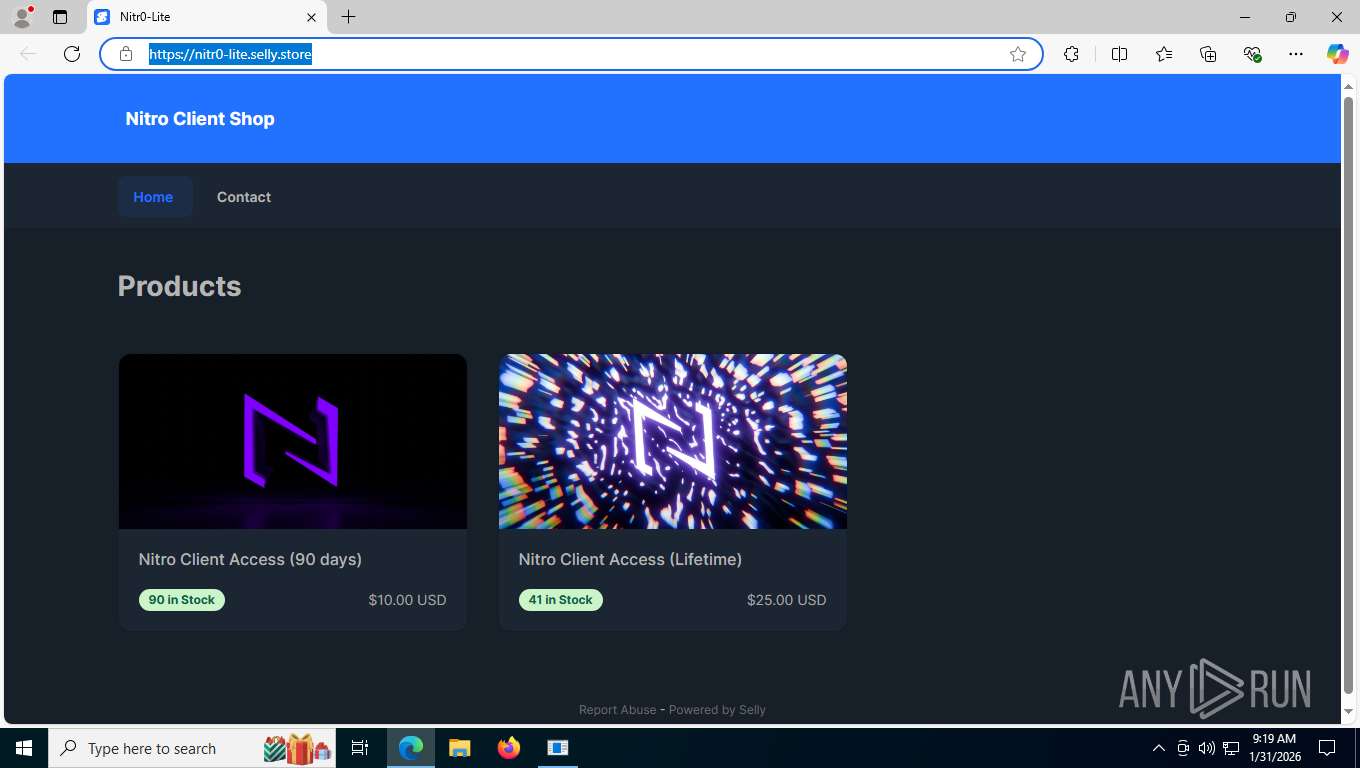Open a new tab with plus button
The width and height of the screenshot is (1360, 768).
(x=348, y=17)
